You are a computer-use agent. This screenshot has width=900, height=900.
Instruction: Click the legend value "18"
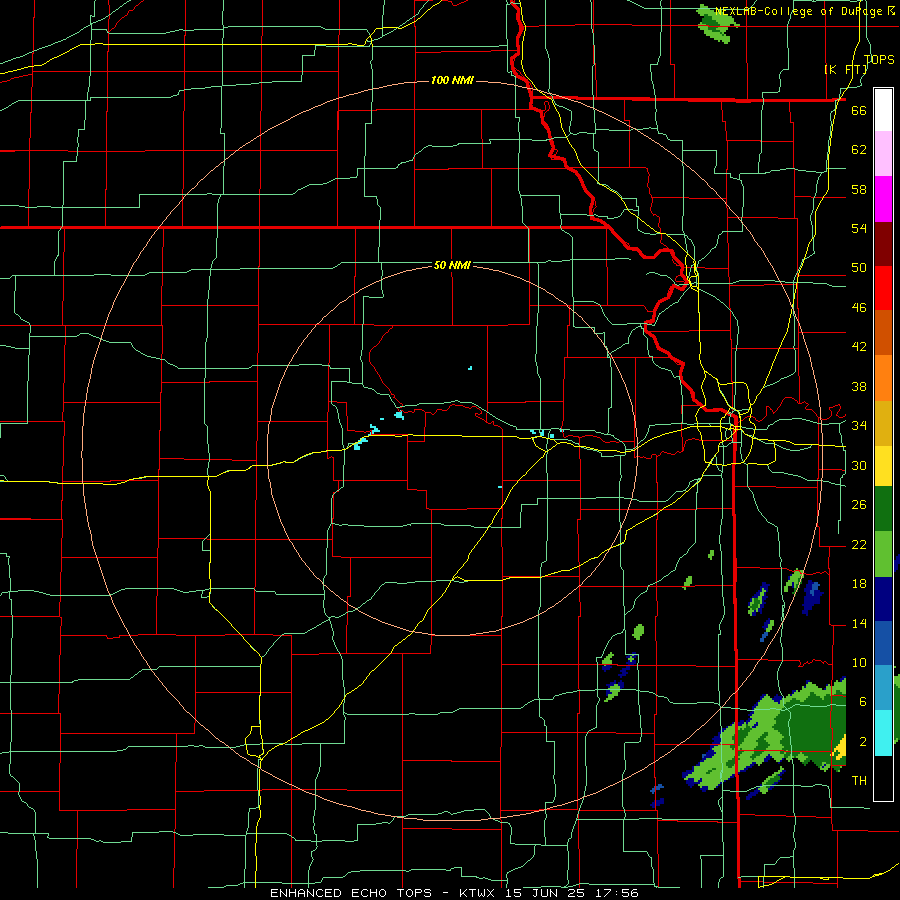pyautogui.click(x=859, y=584)
